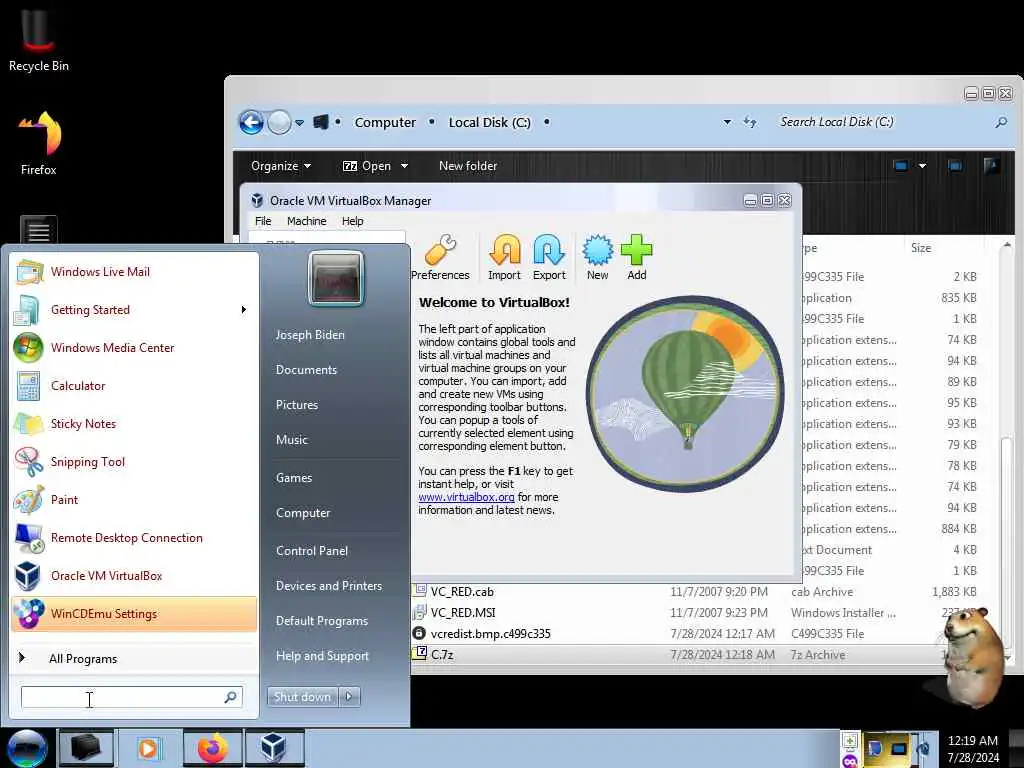Launch Oracle VM VirtualBox from Start menu
Viewport: 1024px width, 768px height.
(x=134, y=575)
